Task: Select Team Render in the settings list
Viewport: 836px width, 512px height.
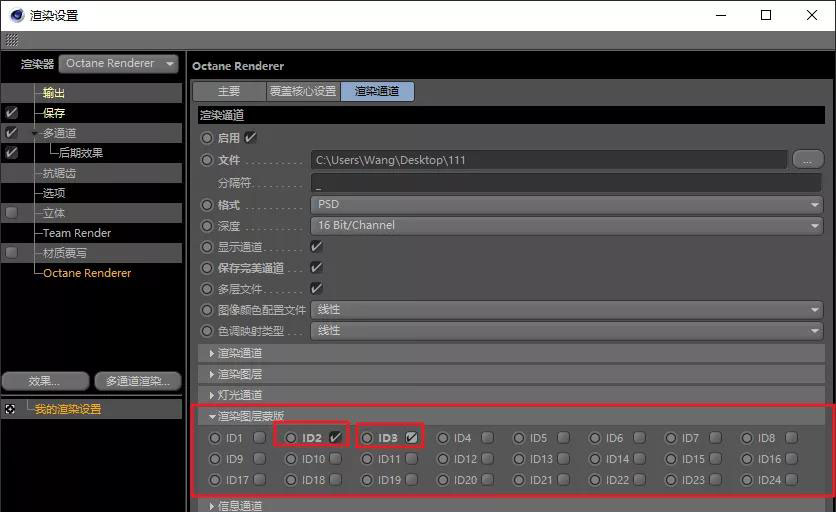Action: point(77,233)
